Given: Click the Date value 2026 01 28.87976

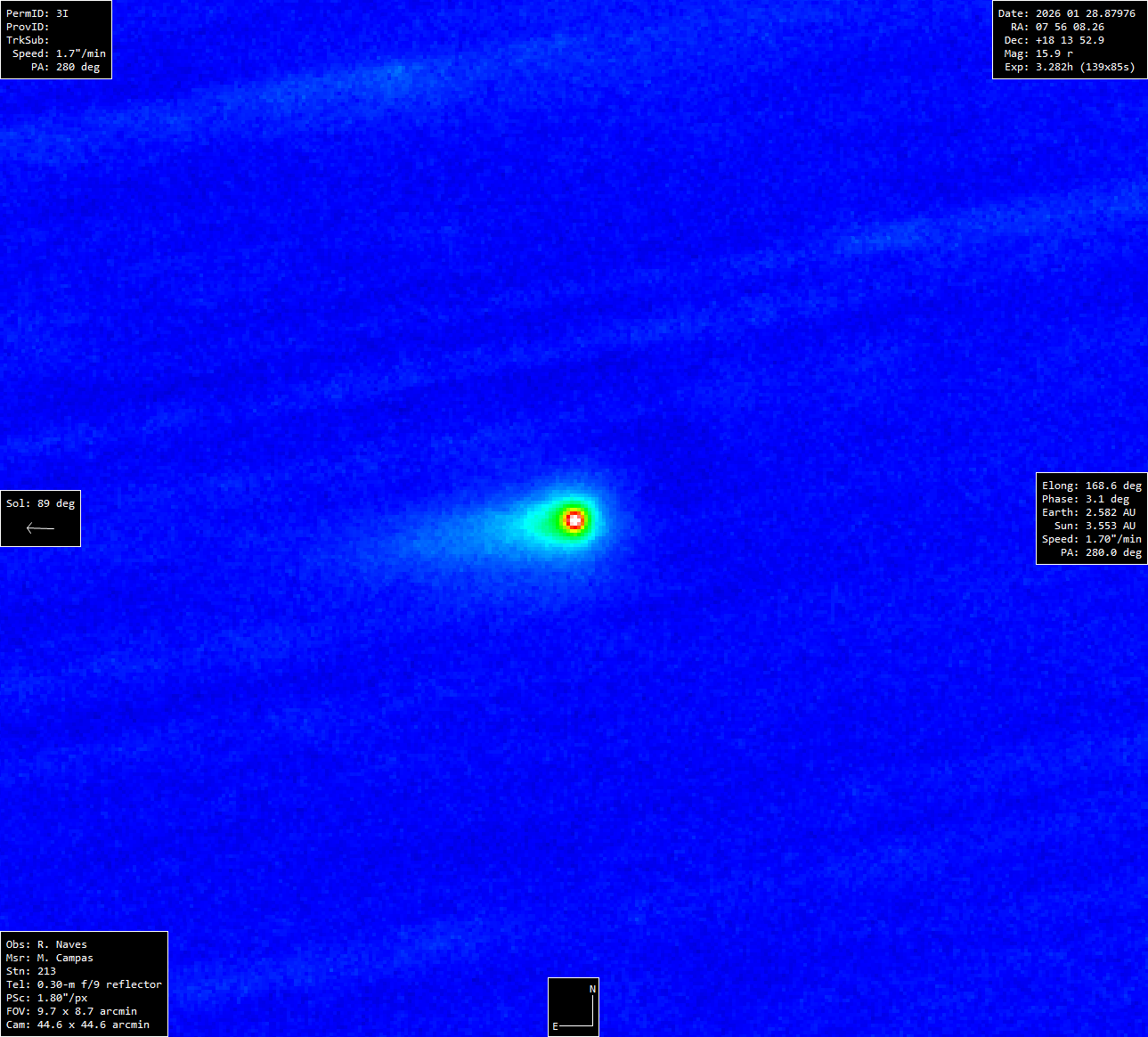Looking at the screenshot, I should (1085, 13).
